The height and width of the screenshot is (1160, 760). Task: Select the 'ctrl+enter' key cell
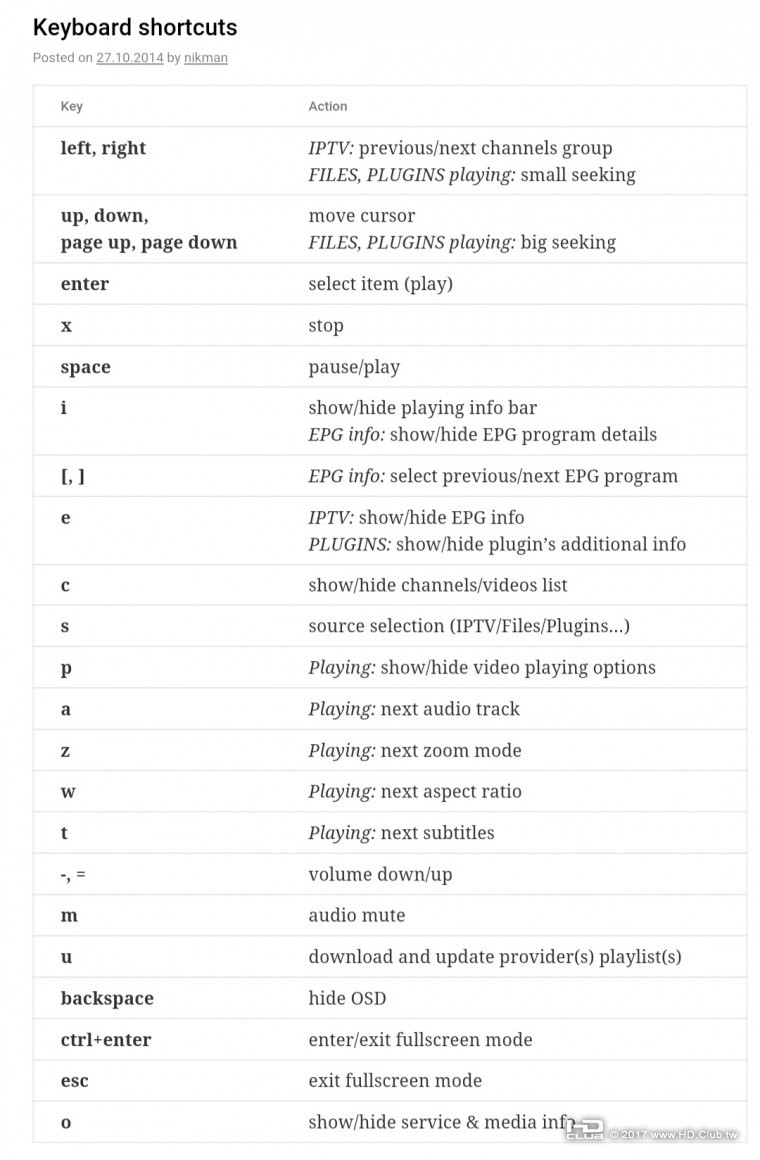click(x=106, y=1040)
